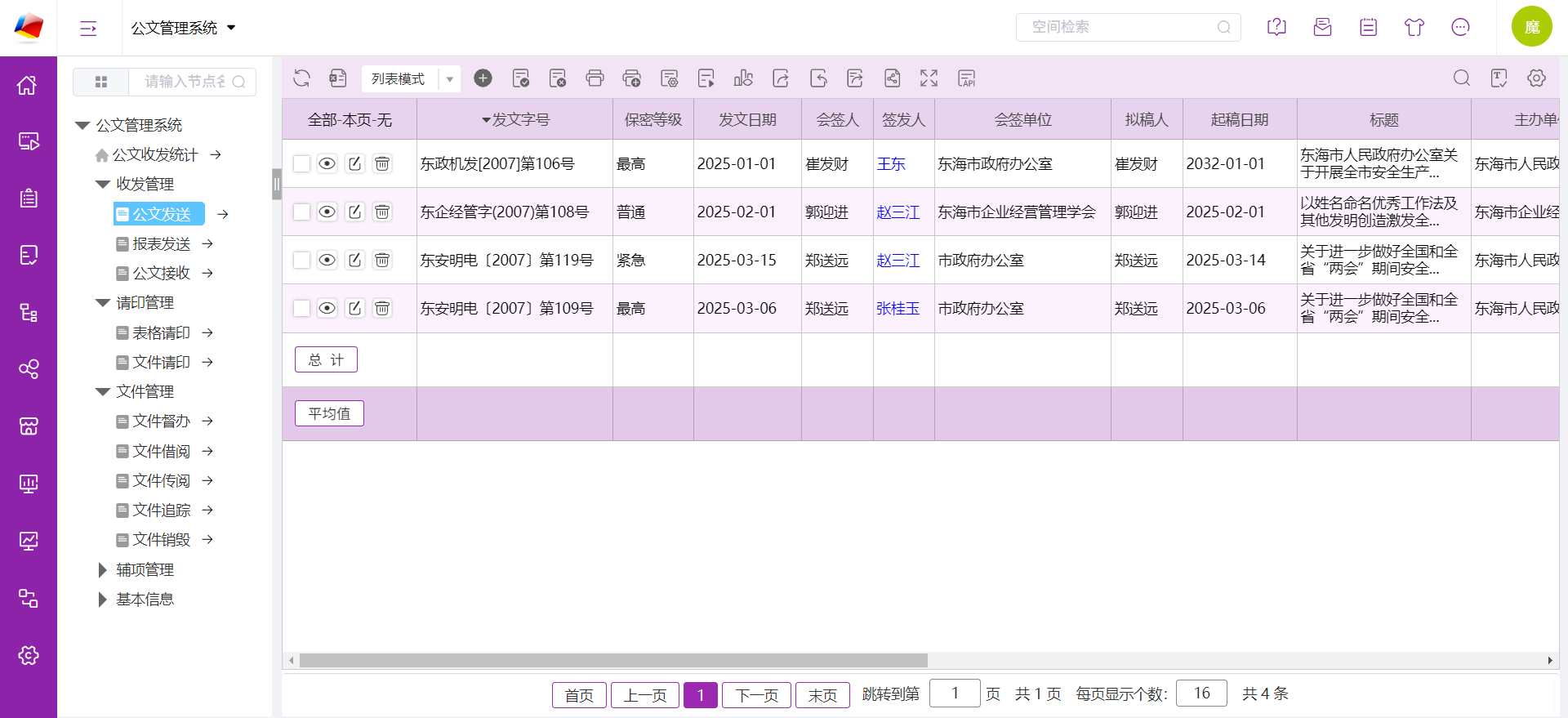Open 公文收发统计 in the tree

click(x=155, y=154)
